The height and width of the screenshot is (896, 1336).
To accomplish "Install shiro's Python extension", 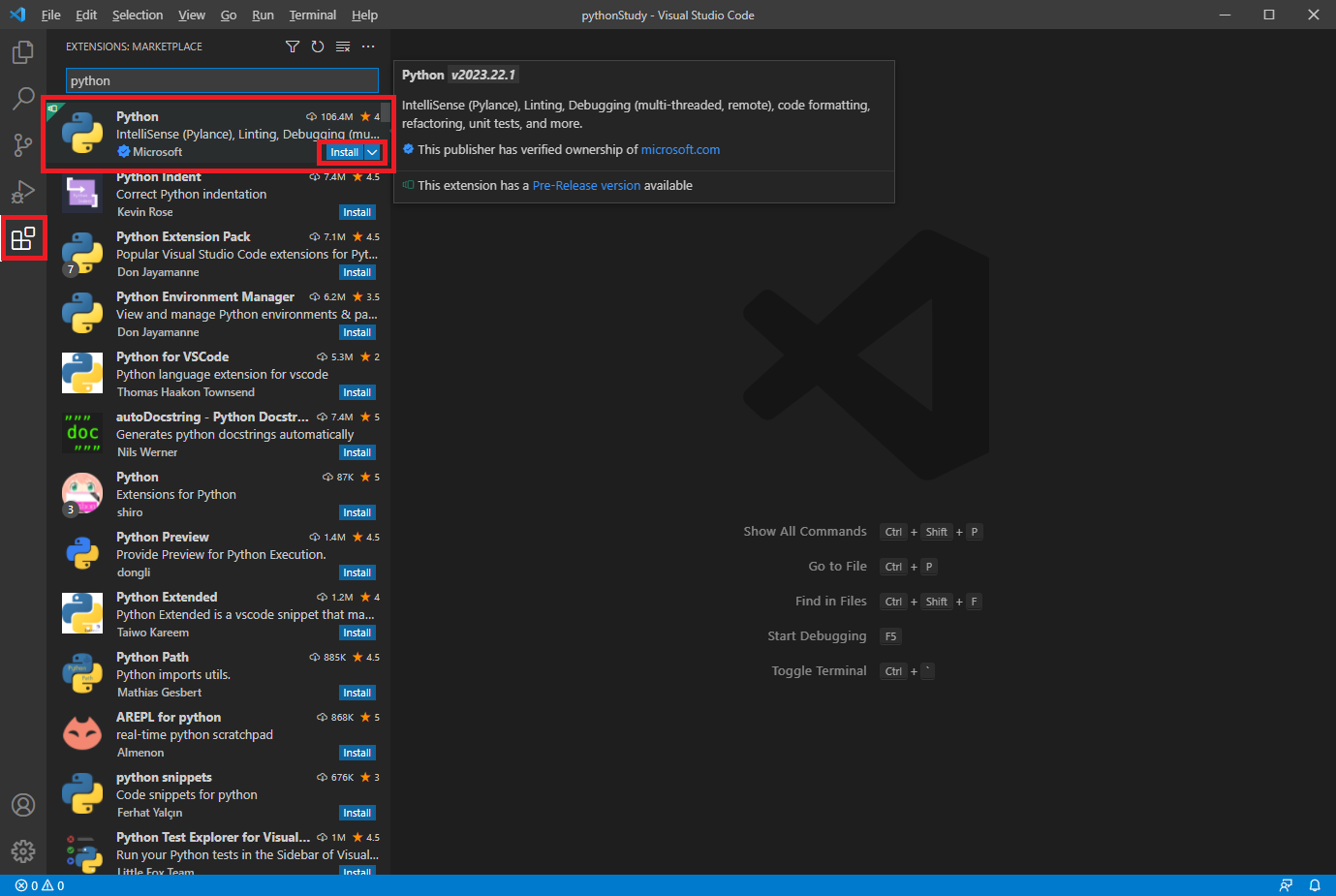I will [x=357, y=512].
